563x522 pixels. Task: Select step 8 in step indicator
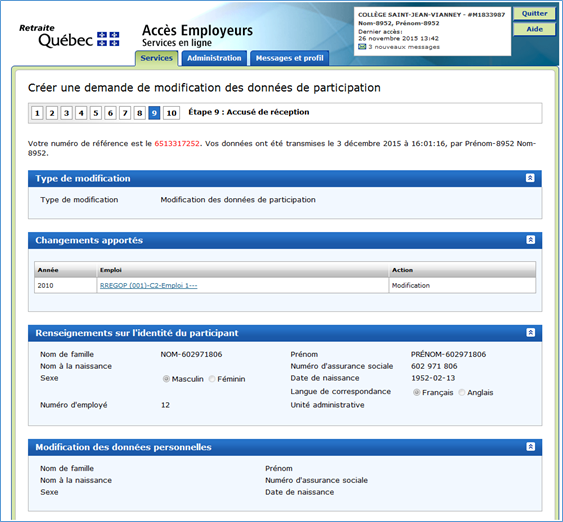coord(139,113)
